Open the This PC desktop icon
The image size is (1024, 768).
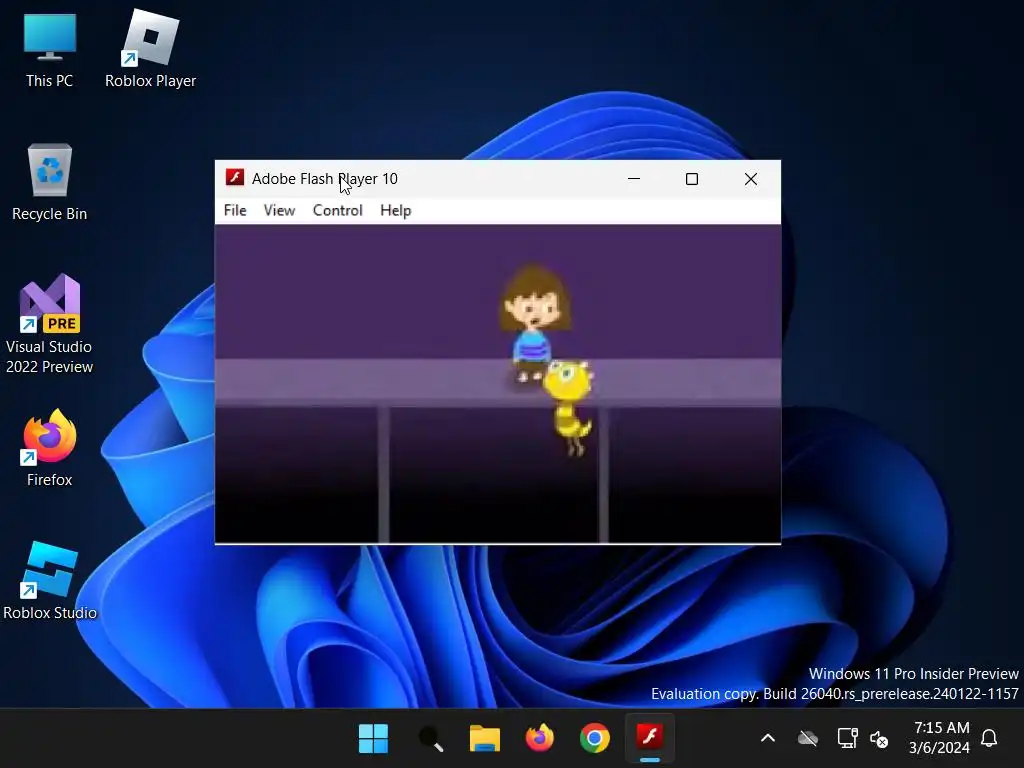50,50
